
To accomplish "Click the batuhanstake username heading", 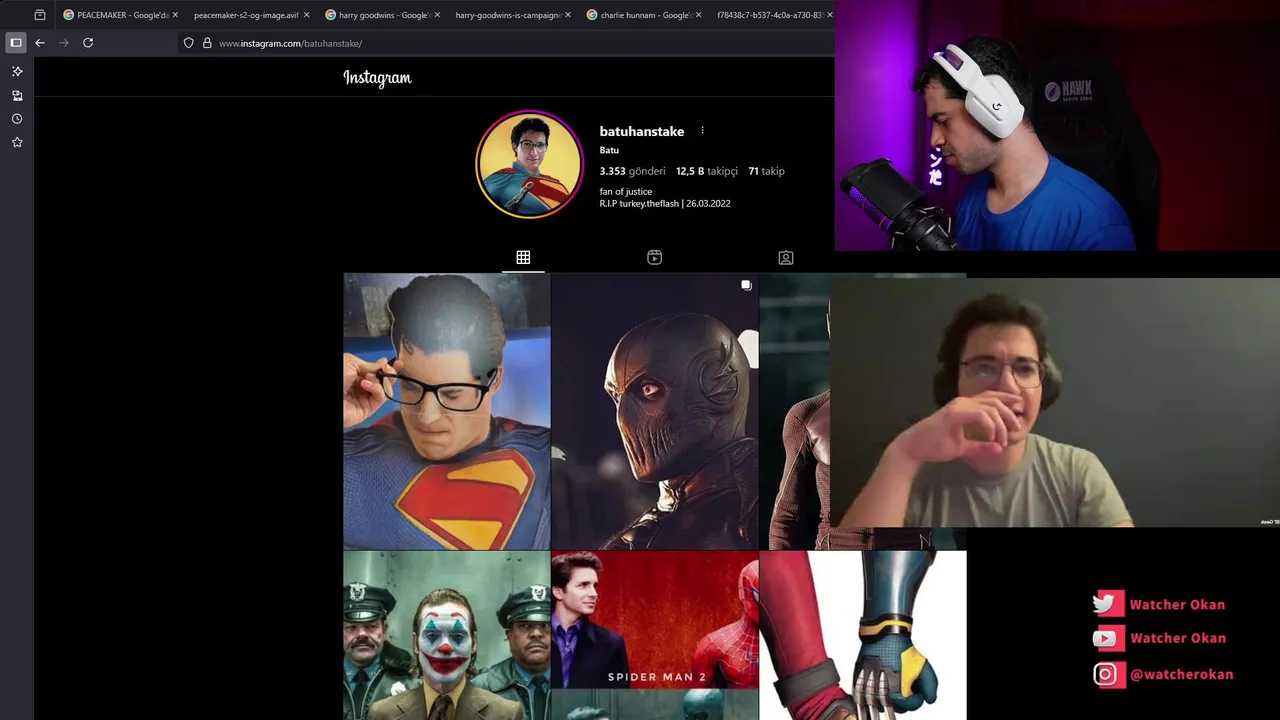I will click(x=642, y=131).
